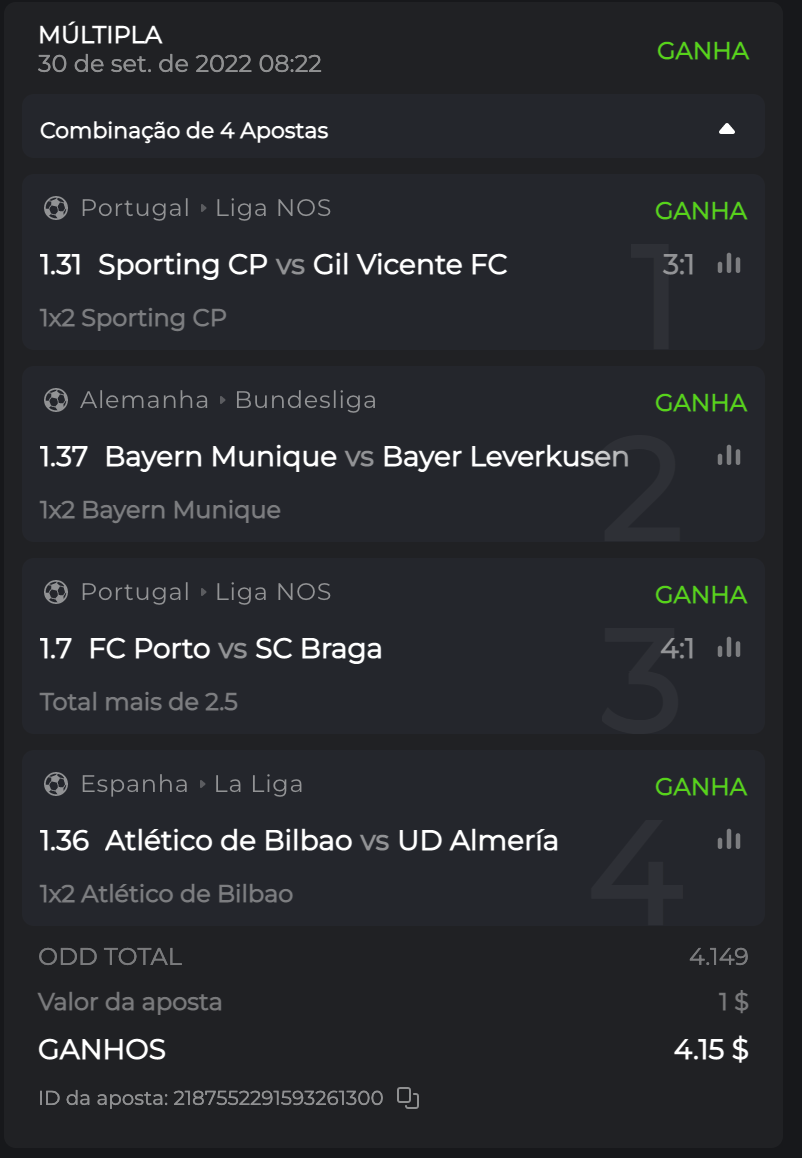Open Bayern Munique vs Bayer Leverkusen match
This screenshot has height=1158, width=802.
click(x=366, y=457)
